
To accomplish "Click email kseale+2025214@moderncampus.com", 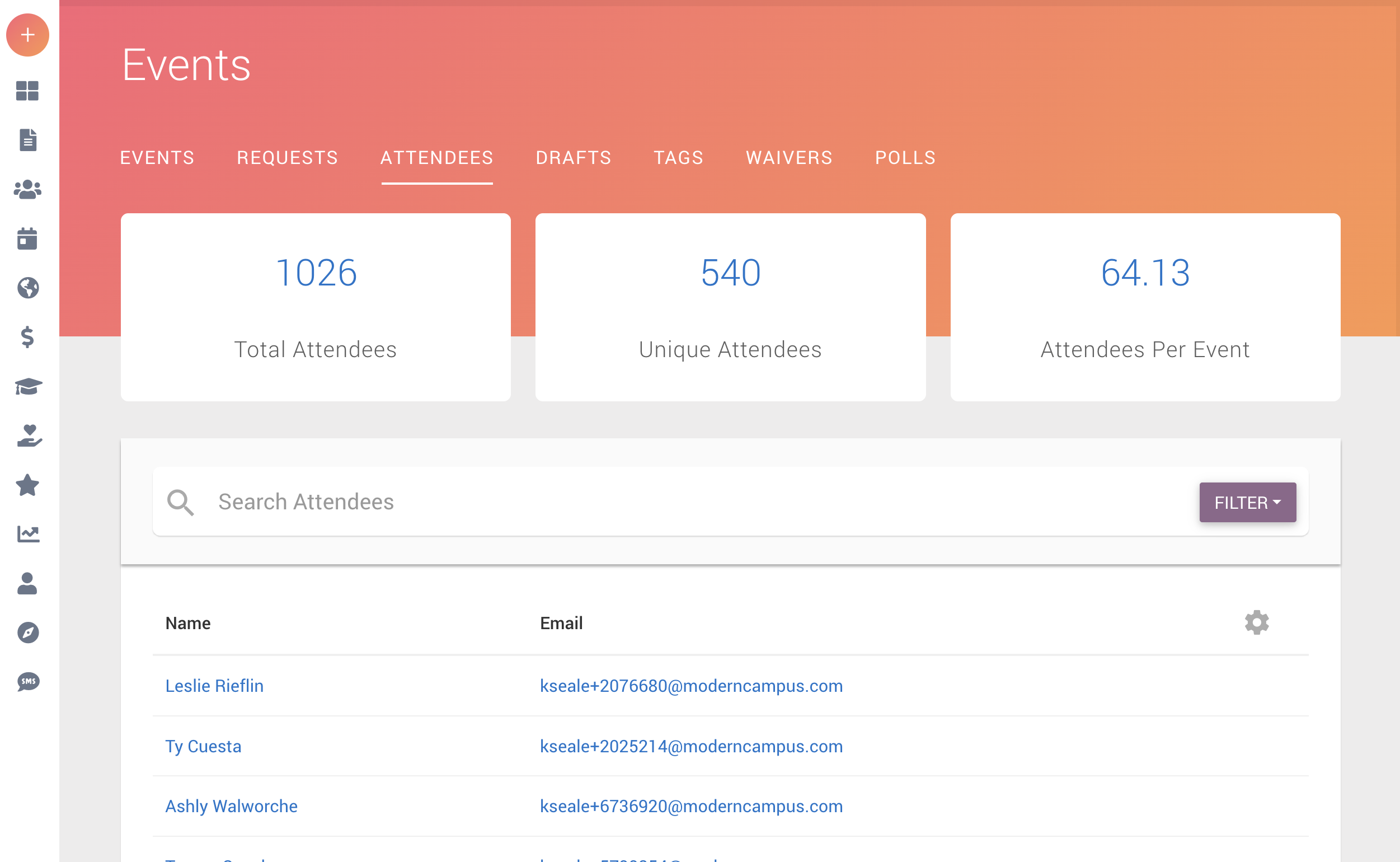I will pyautogui.click(x=691, y=746).
